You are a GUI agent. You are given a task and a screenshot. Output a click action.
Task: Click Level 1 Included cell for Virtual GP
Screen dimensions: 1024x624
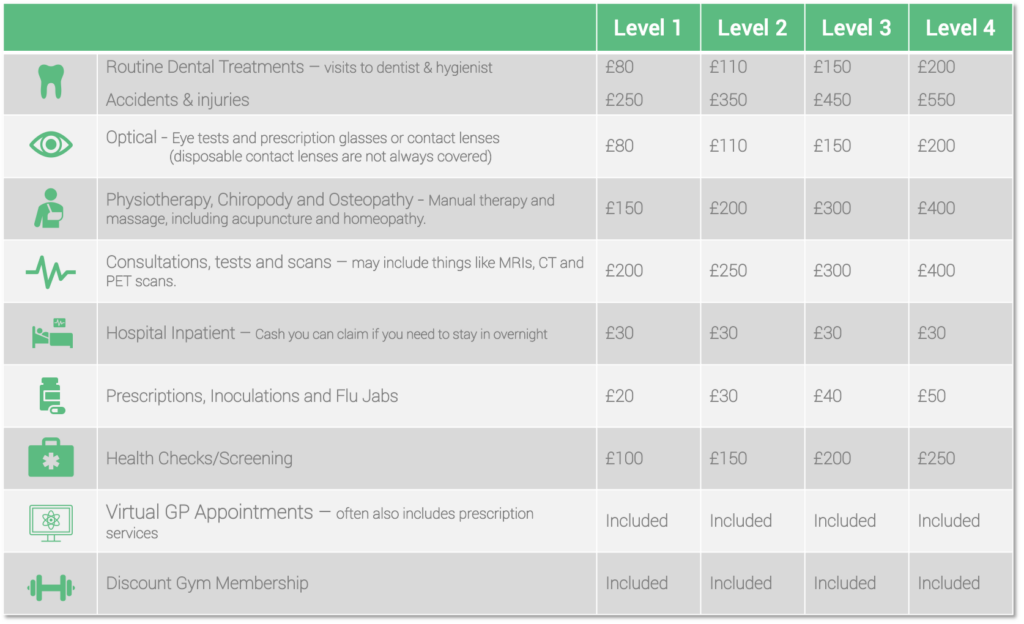(x=636, y=521)
